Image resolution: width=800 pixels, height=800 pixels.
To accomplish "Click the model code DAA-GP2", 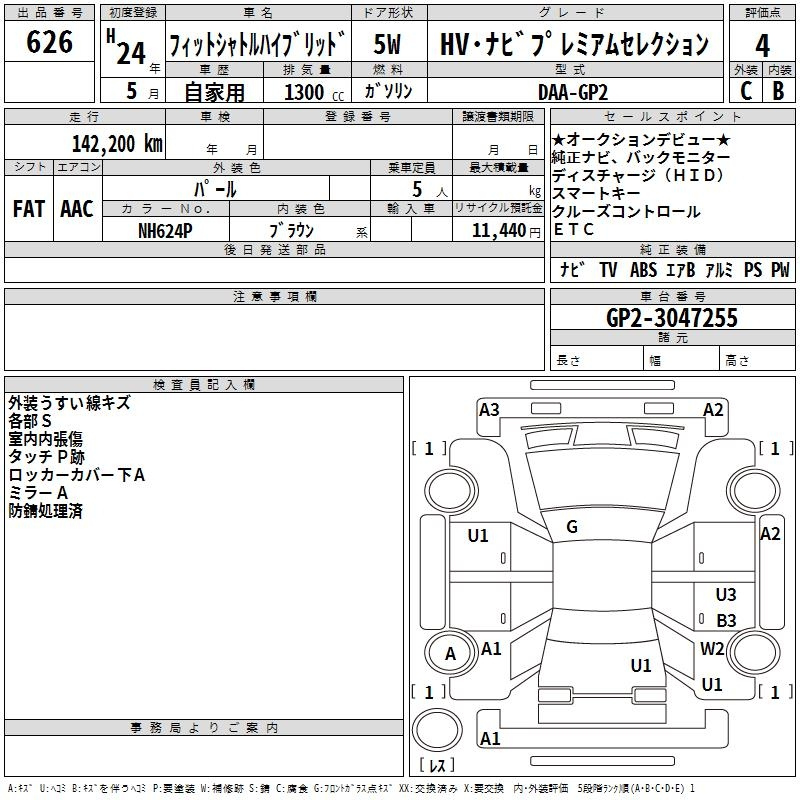I will [x=573, y=92].
